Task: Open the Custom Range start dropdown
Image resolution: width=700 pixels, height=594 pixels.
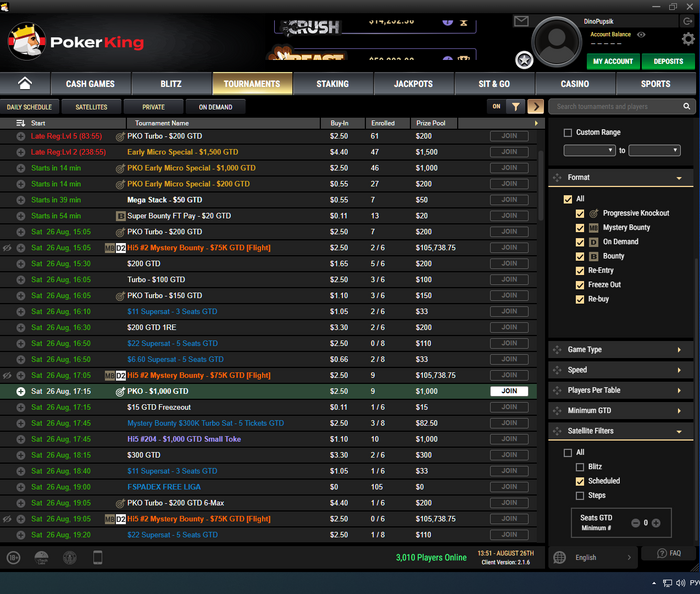Action: (x=589, y=150)
